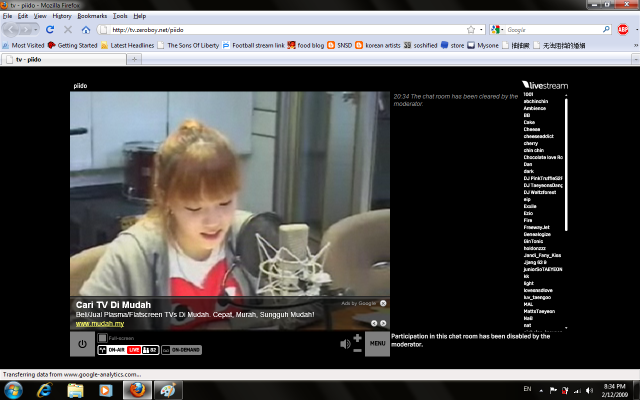Viewport: 640px width, 400px height.
Task: Close the Google ad overlay
Action: pos(383,302)
